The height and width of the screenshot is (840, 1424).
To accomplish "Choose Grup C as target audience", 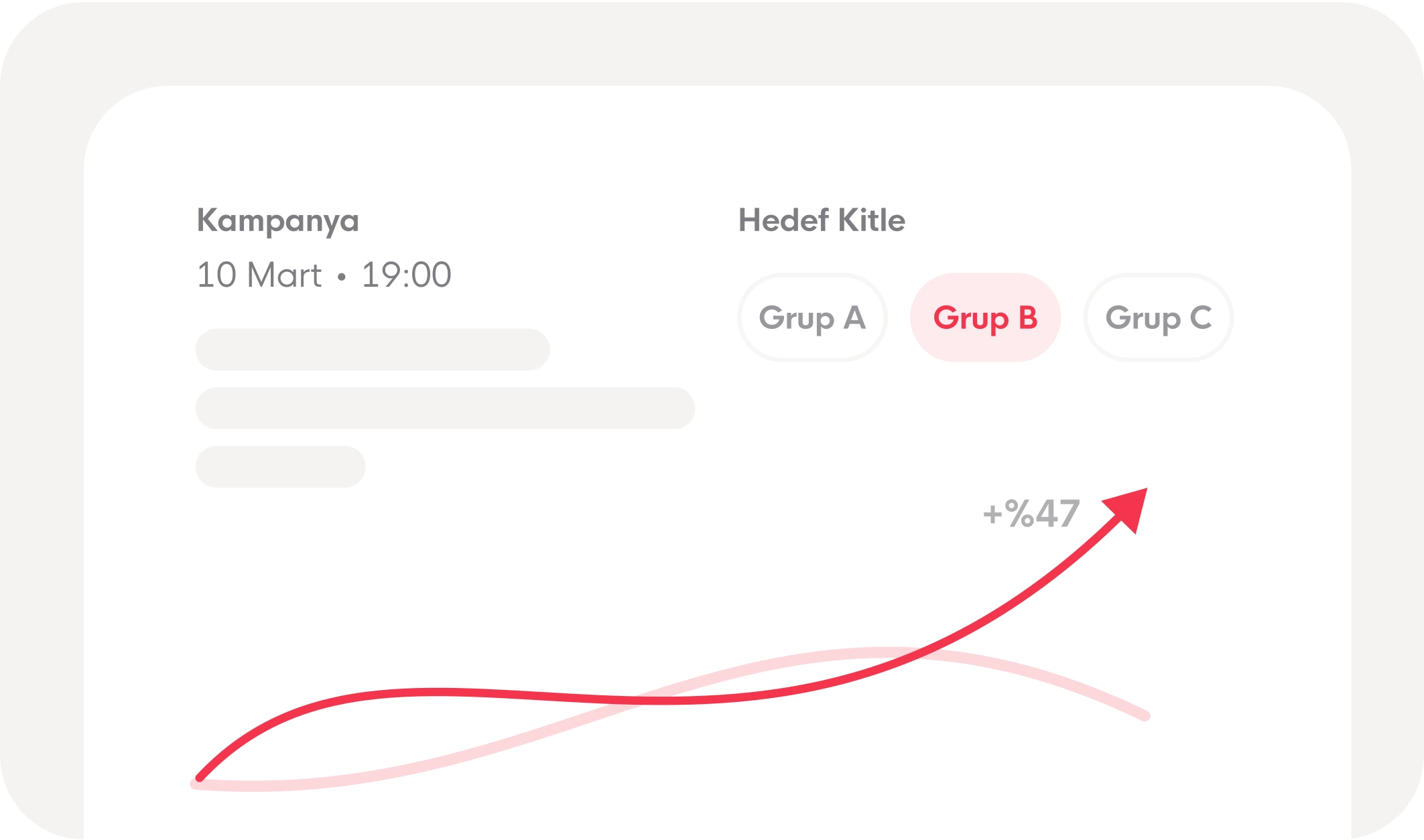I will [x=1158, y=318].
